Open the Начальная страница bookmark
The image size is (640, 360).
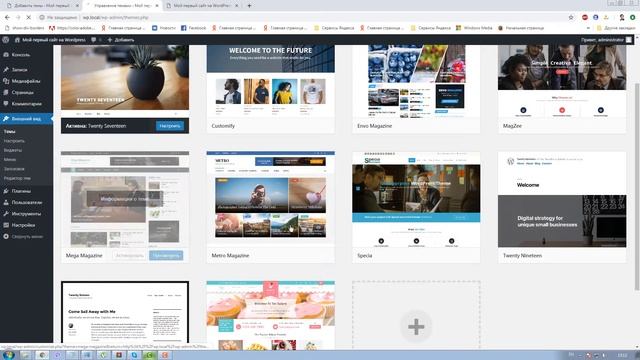pos(521,28)
